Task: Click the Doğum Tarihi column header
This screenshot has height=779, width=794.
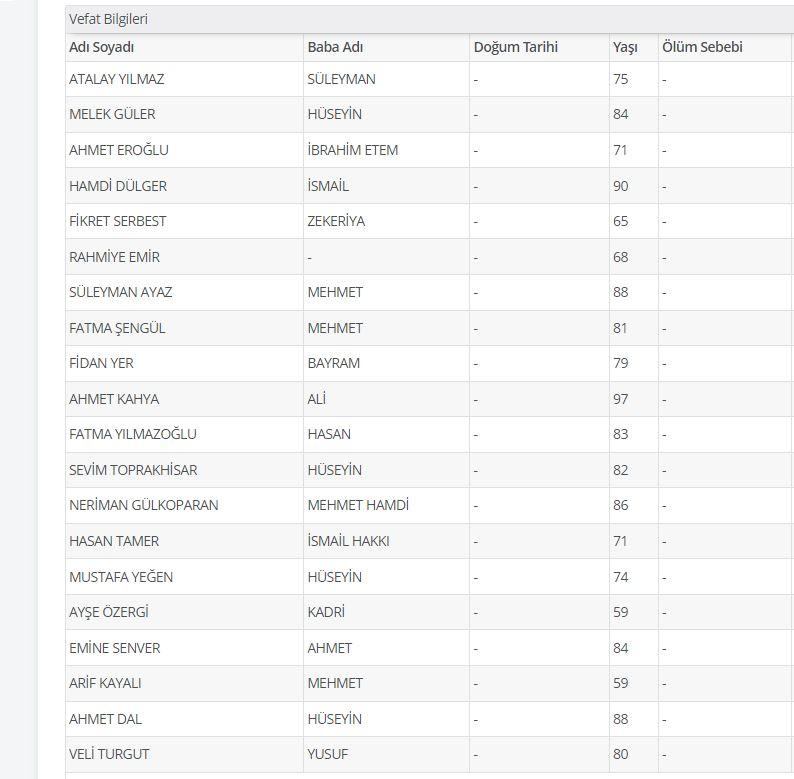Action: click(x=515, y=47)
